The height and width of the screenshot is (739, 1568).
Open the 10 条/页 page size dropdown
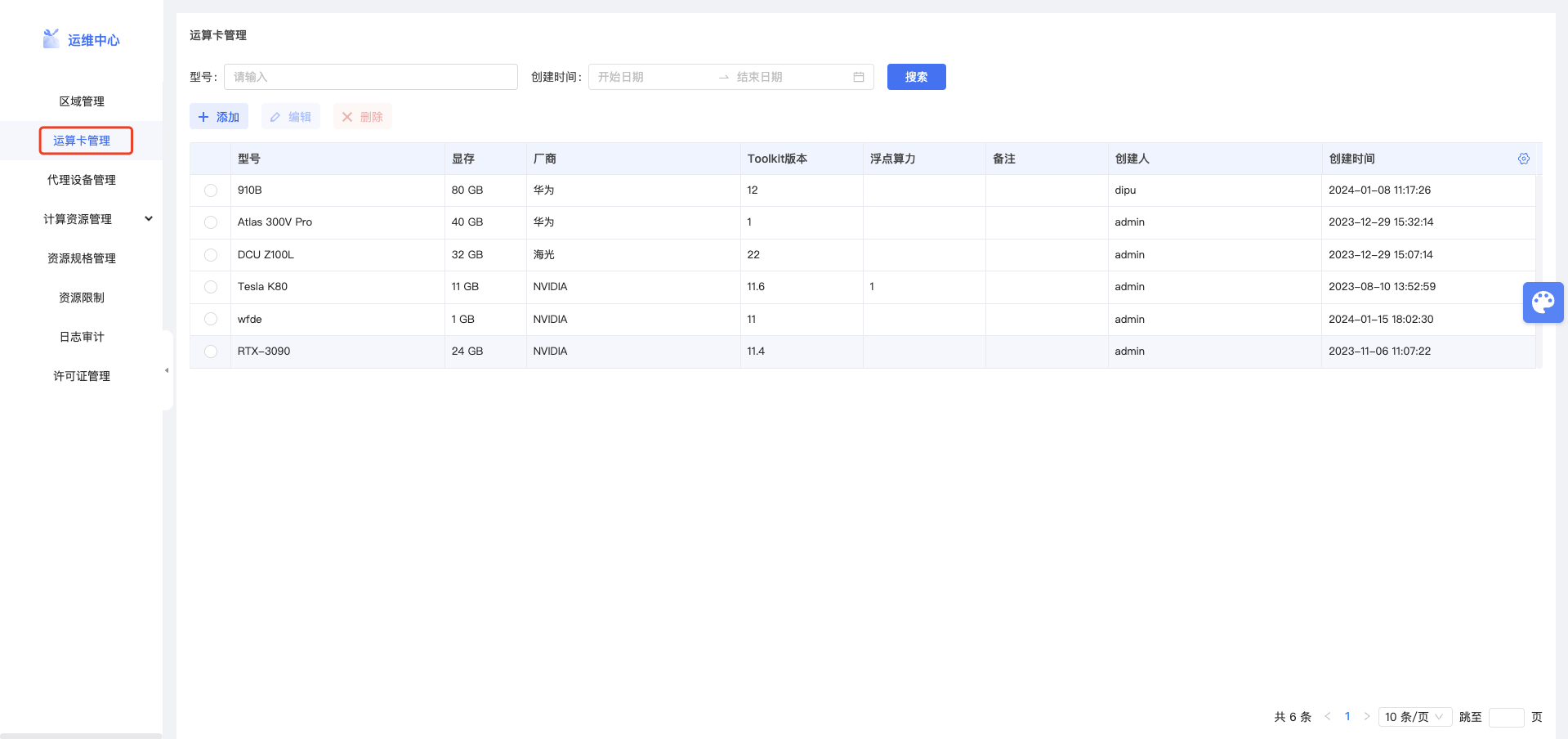click(x=1415, y=717)
